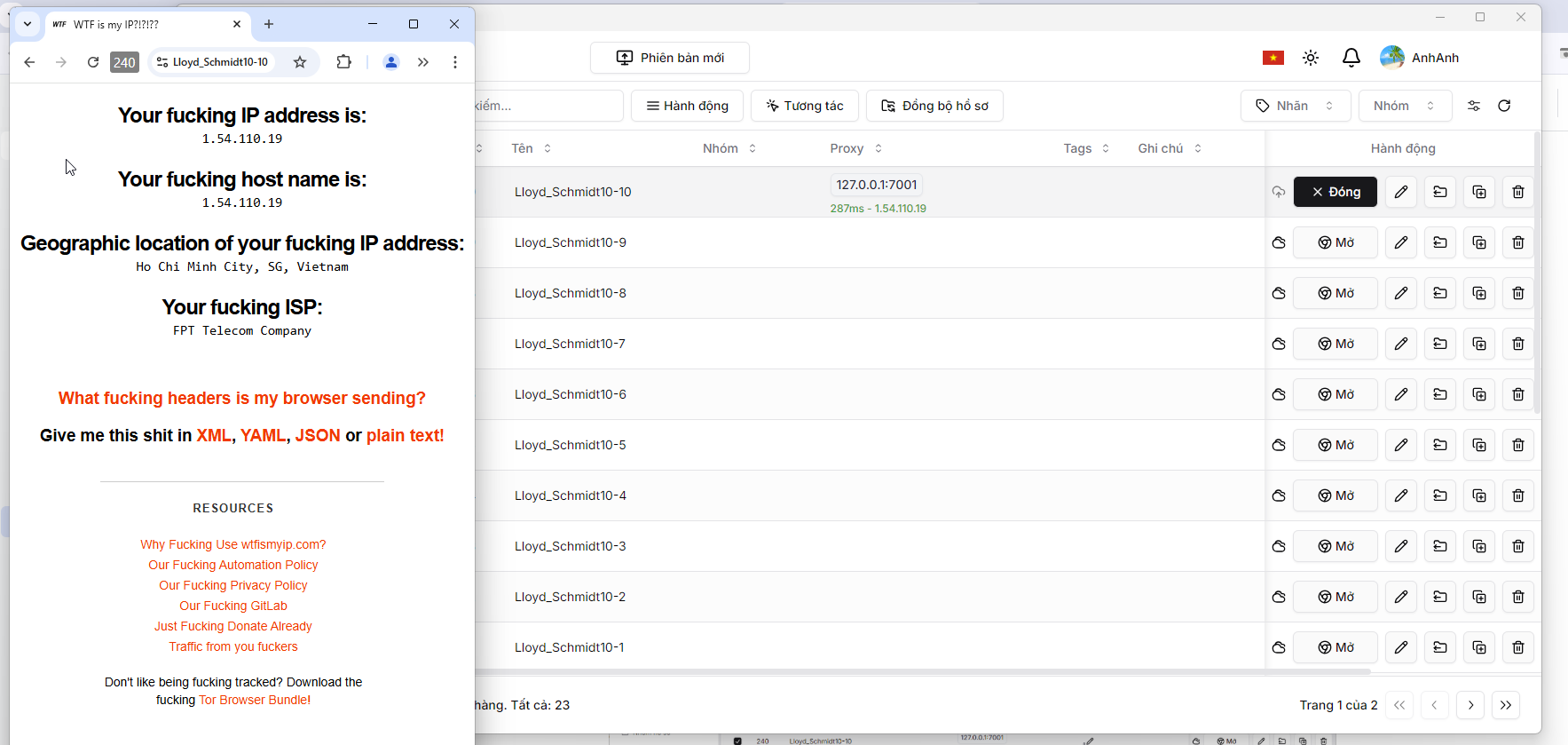Open the JSON format link
Viewport: 1568px width, 745px height.
point(317,435)
